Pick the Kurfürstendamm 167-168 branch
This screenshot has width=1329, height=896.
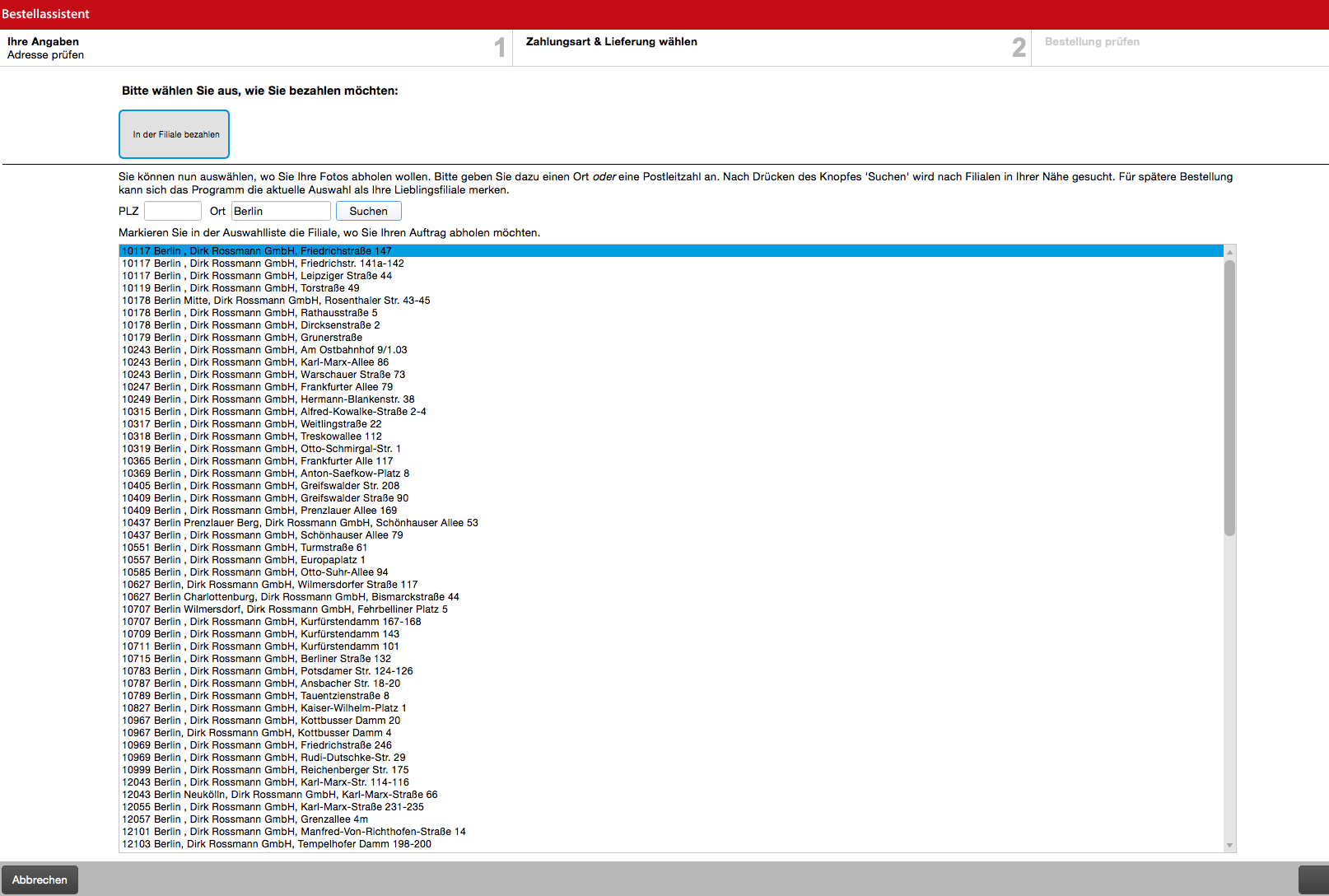pyautogui.click(x=671, y=622)
